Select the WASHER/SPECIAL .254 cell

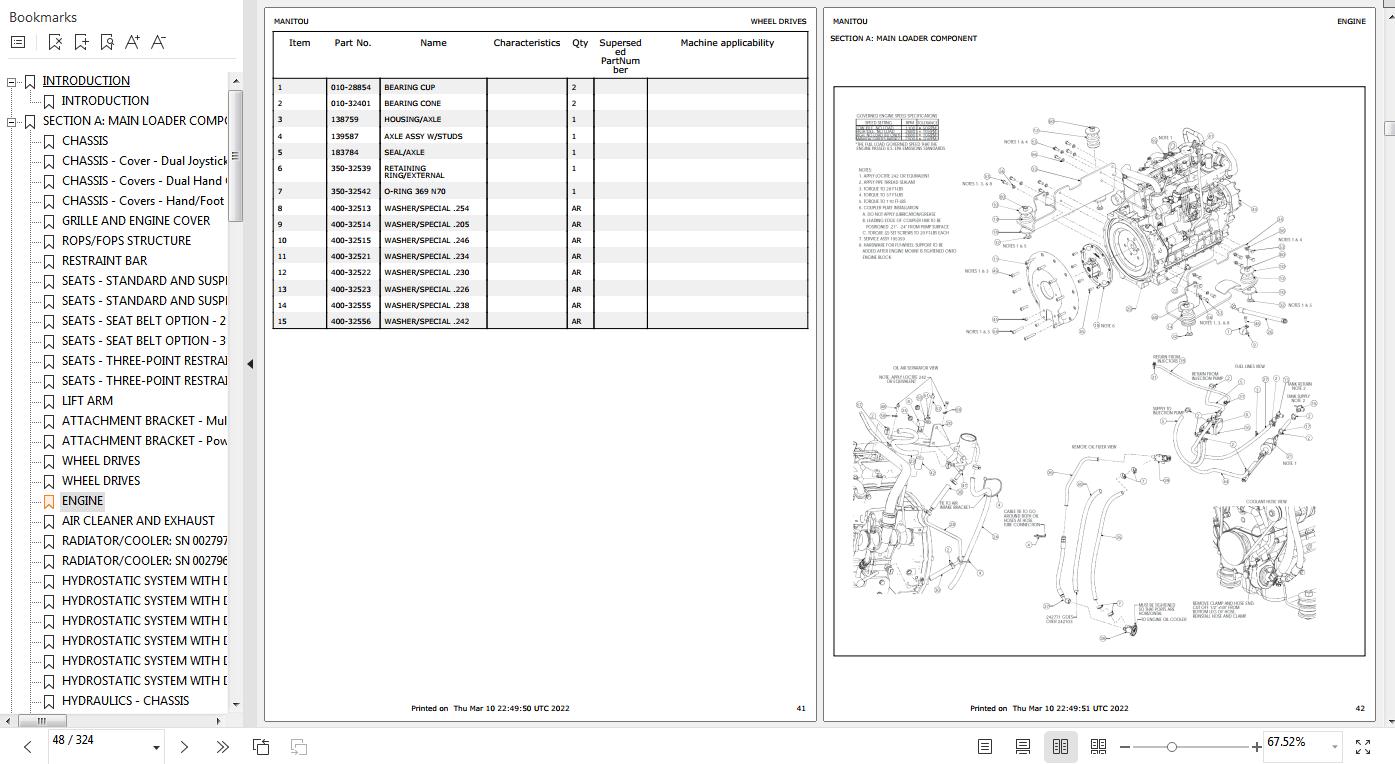point(427,208)
